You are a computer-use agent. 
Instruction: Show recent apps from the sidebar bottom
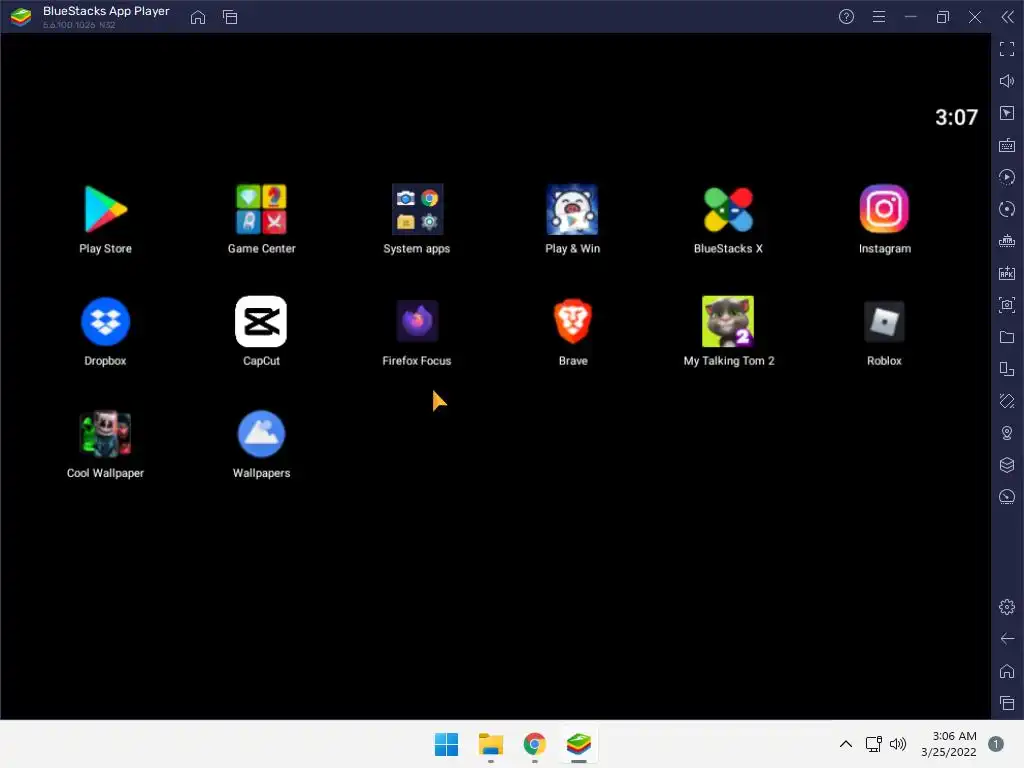(1007, 703)
